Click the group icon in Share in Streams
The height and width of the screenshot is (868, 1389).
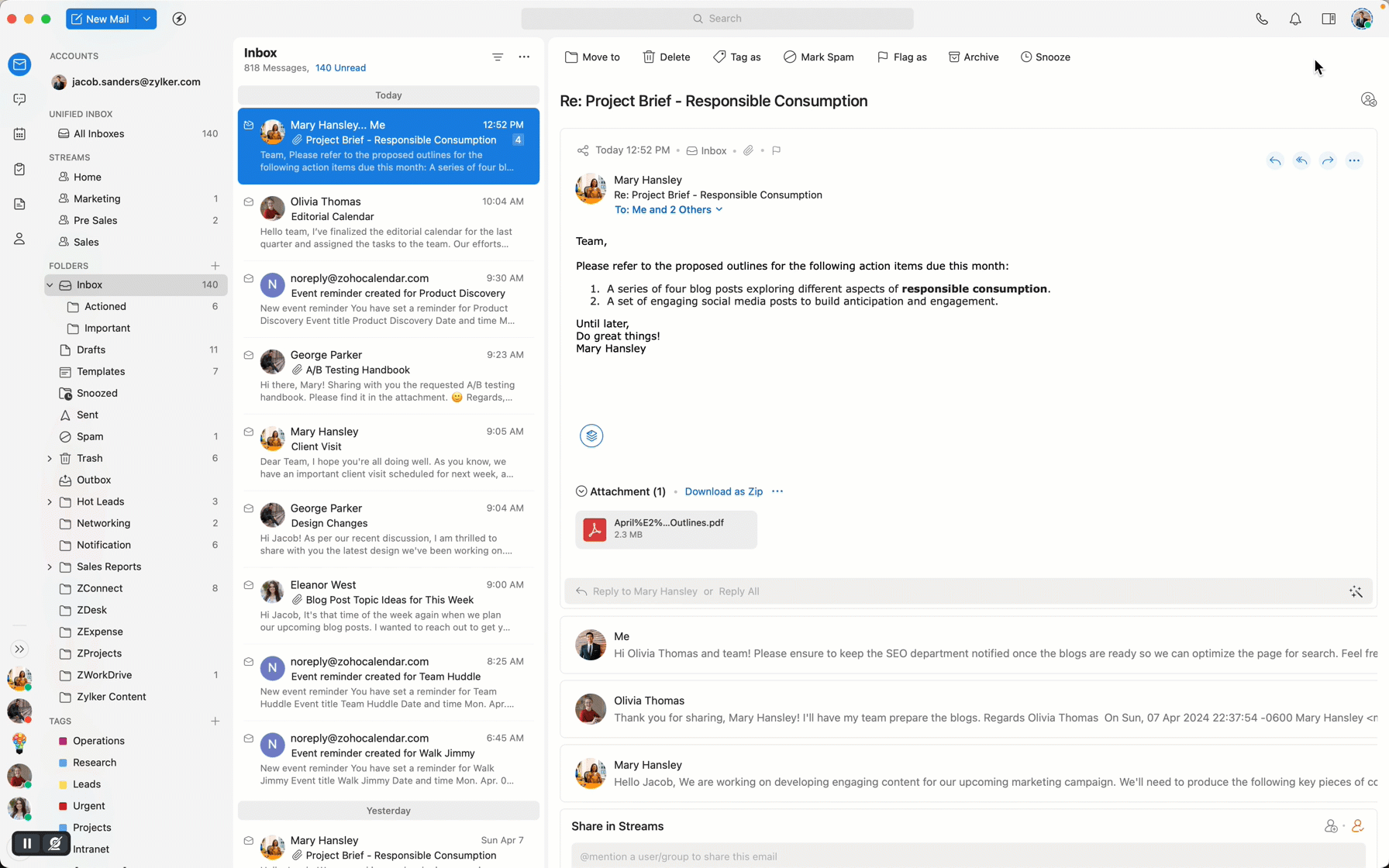(x=1331, y=826)
